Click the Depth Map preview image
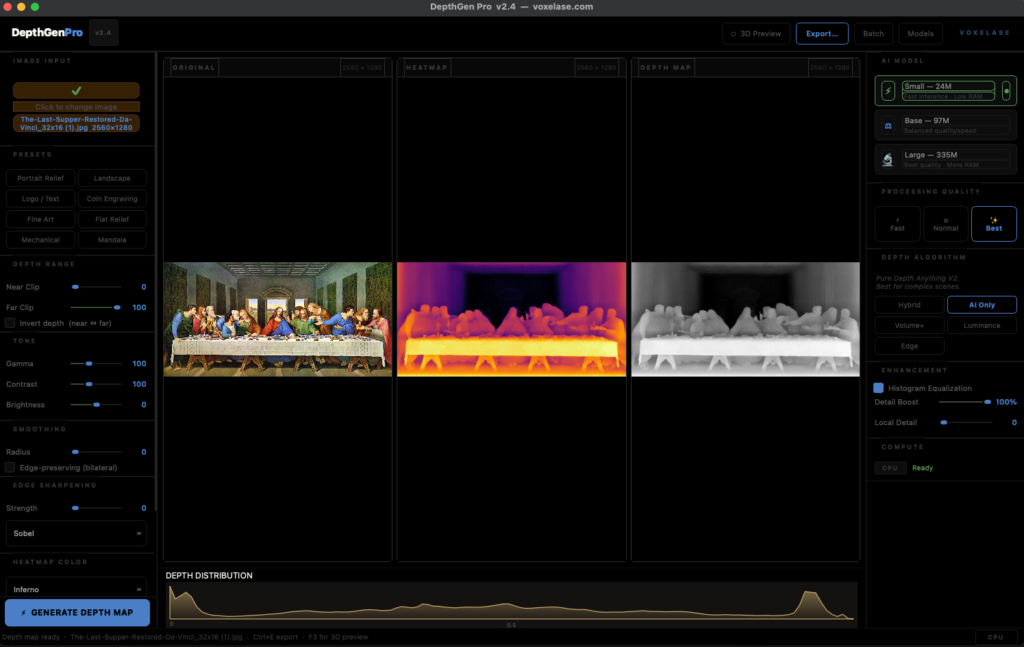This screenshot has height=647, width=1024. point(745,319)
